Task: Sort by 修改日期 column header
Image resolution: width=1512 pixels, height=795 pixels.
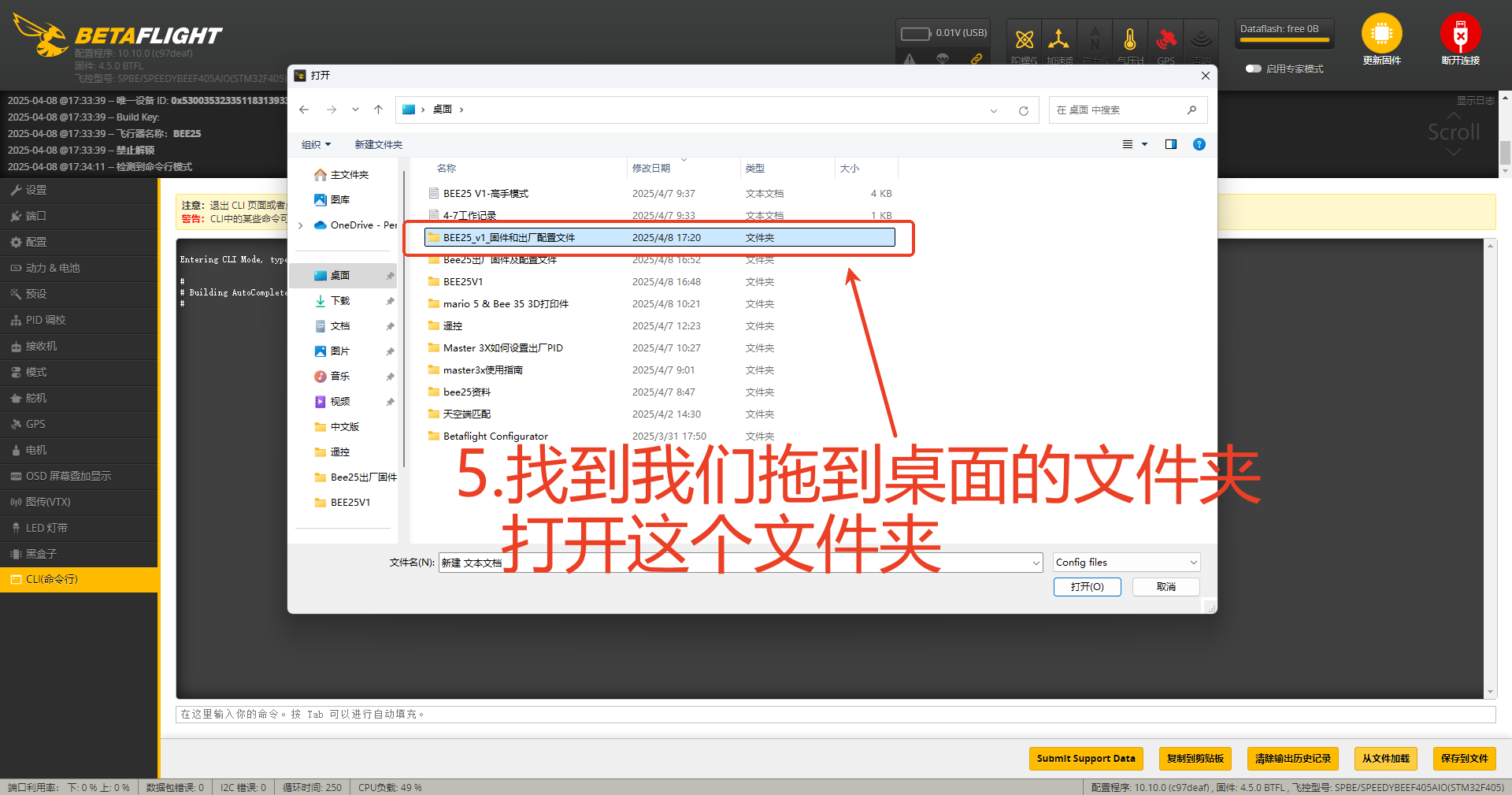Action: [684, 169]
